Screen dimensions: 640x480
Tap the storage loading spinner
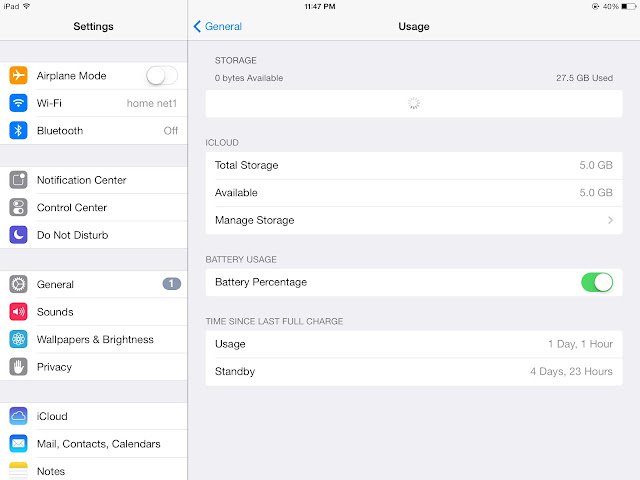click(x=413, y=103)
